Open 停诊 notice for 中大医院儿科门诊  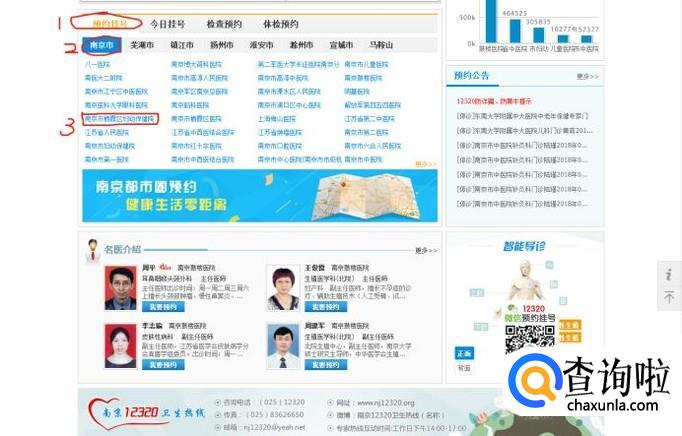point(524,131)
